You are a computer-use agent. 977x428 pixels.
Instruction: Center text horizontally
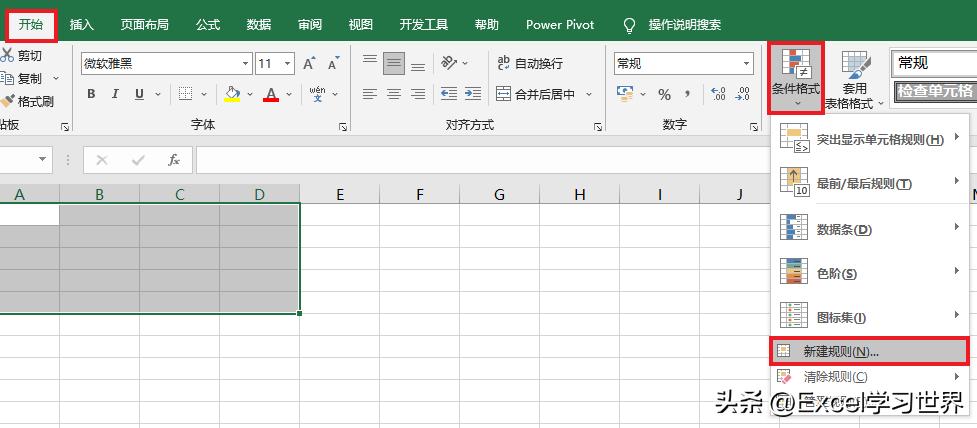(394, 94)
